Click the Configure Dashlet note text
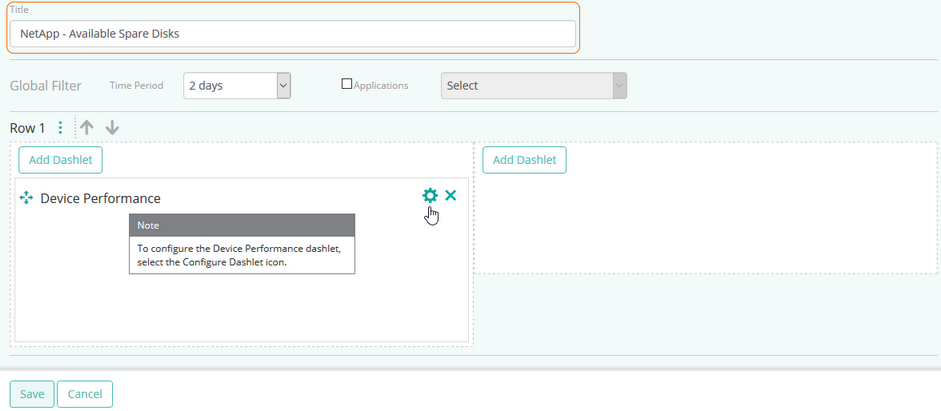 coord(239,255)
